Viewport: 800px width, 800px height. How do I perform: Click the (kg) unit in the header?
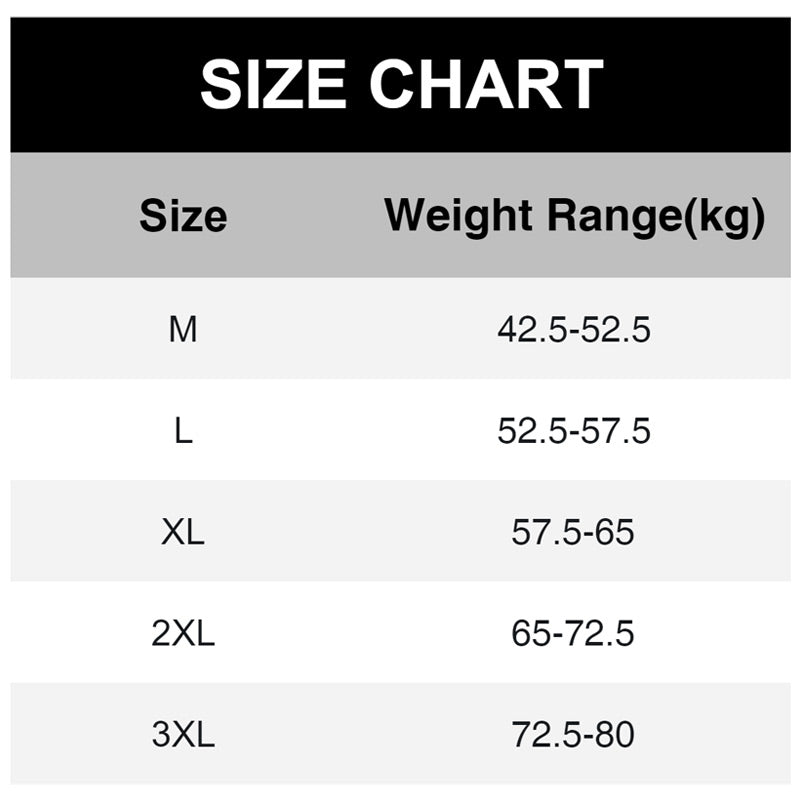(723, 218)
